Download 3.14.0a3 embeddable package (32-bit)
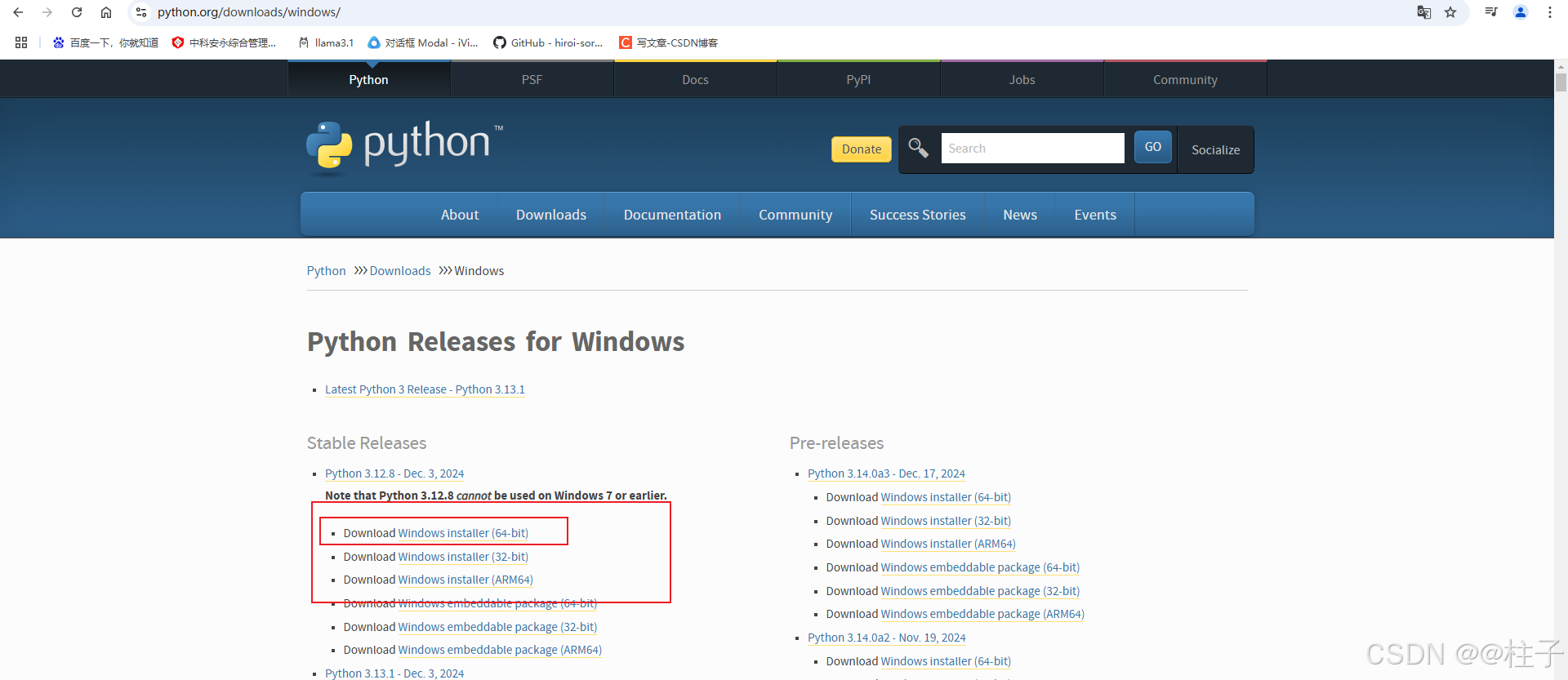The width and height of the screenshot is (1568, 680). tap(980, 591)
